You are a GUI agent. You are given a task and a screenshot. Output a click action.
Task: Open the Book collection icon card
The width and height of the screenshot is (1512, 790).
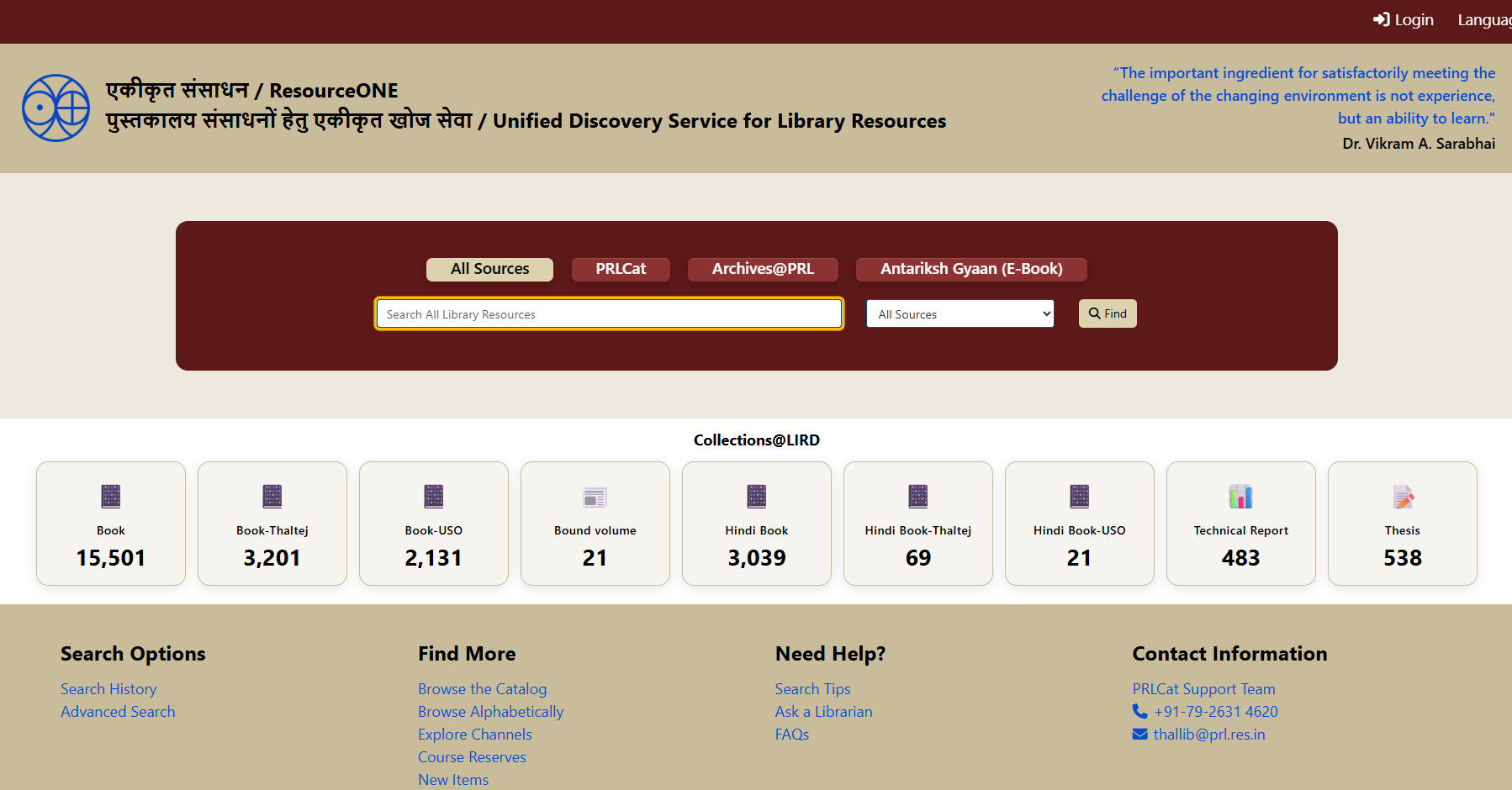click(111, 497)
